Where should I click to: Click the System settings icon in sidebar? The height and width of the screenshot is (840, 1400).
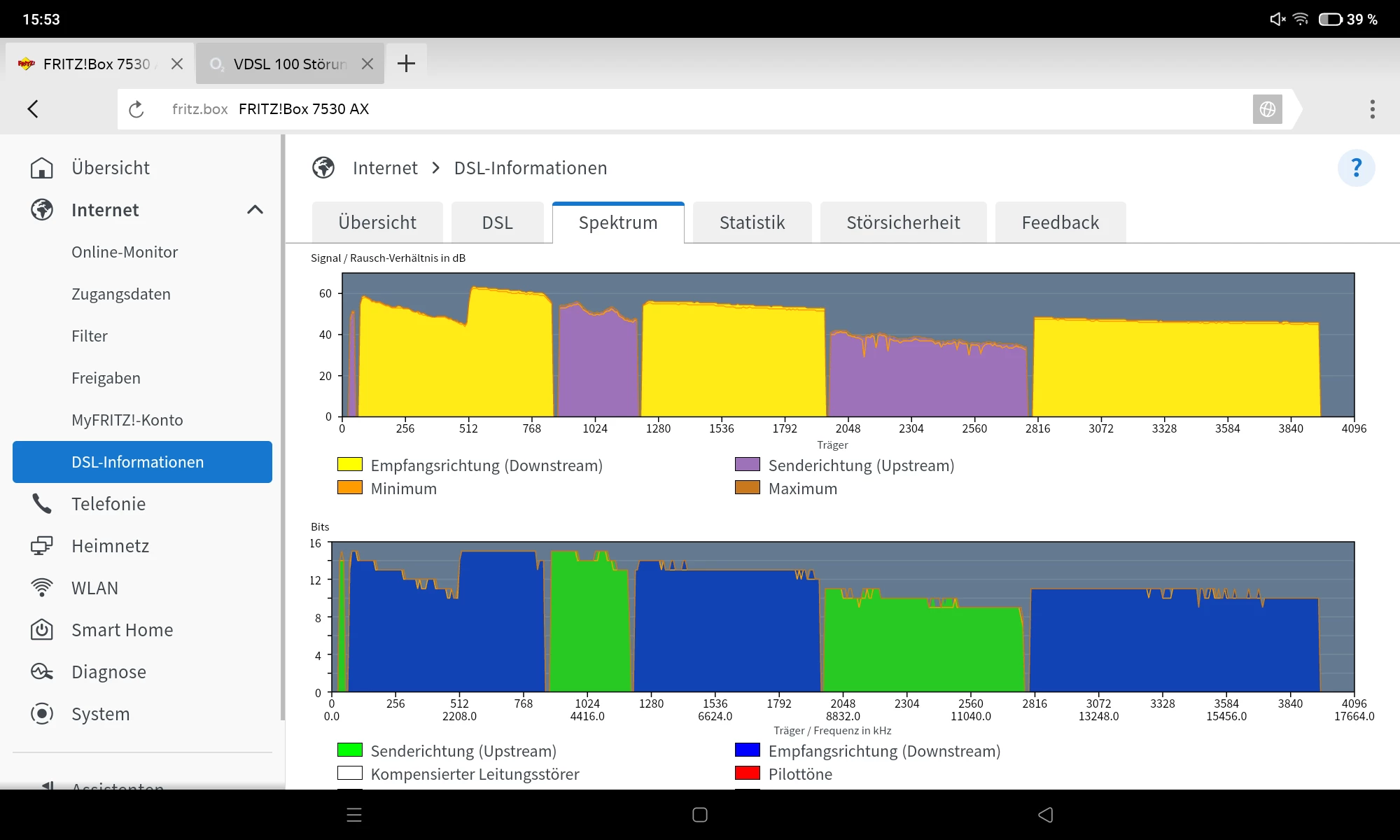click(x=41, y=714)
